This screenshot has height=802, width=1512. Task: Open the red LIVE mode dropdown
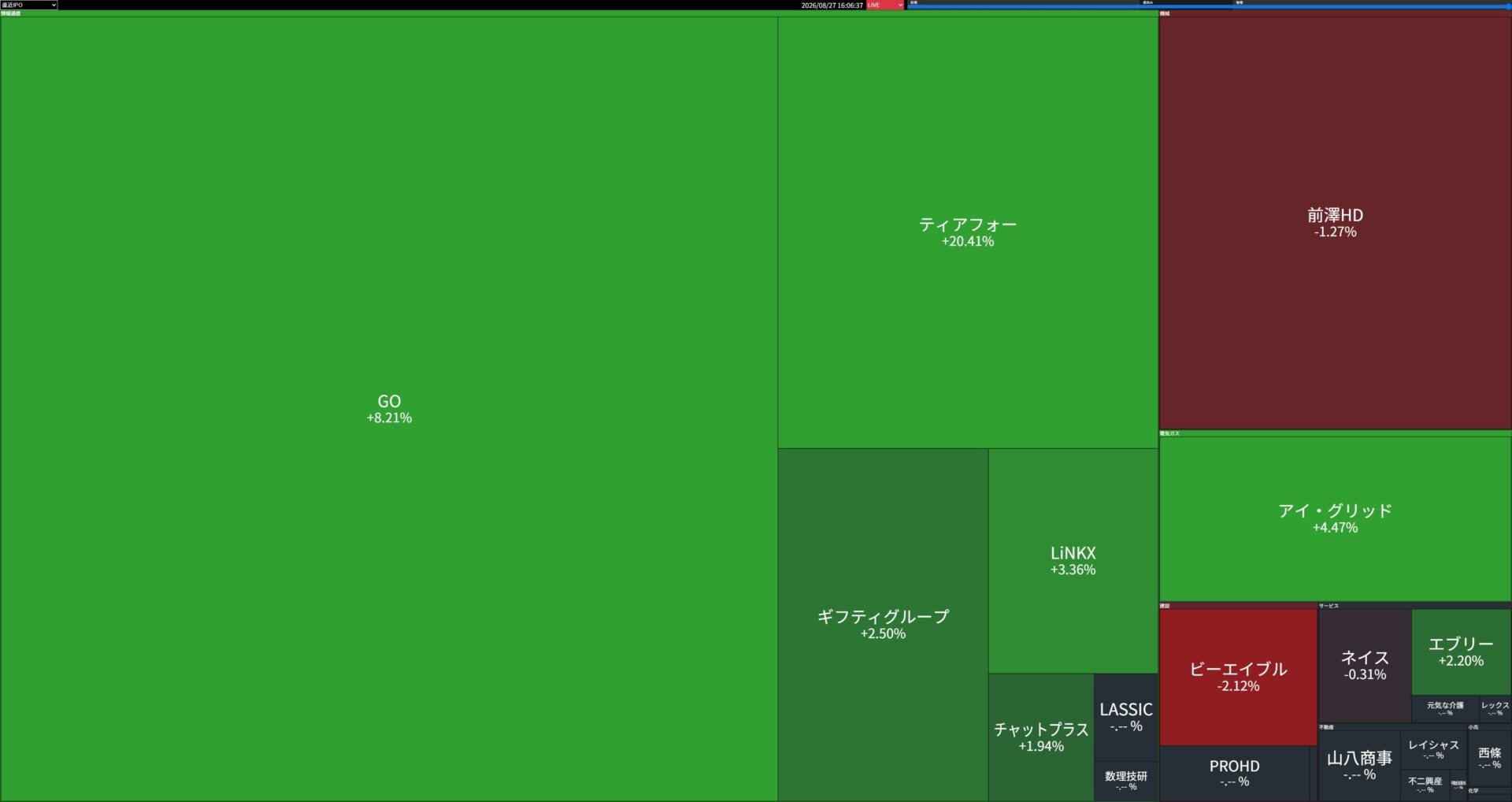tap(885, 5)
